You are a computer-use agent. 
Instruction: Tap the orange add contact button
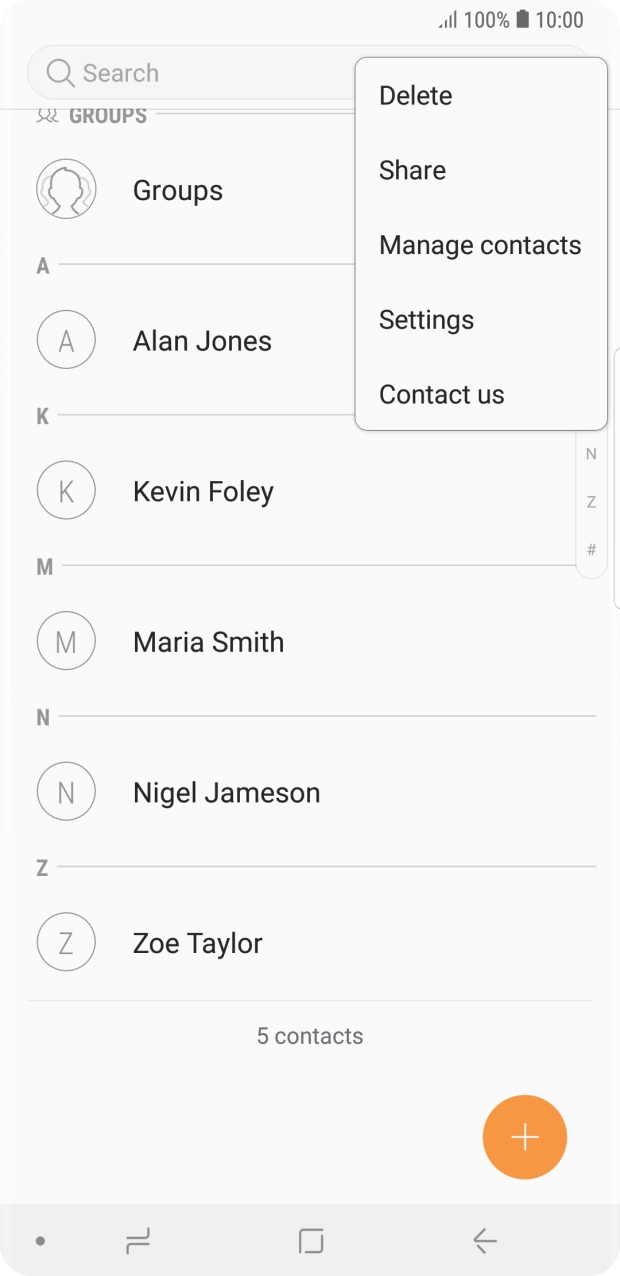(525, 1136)
